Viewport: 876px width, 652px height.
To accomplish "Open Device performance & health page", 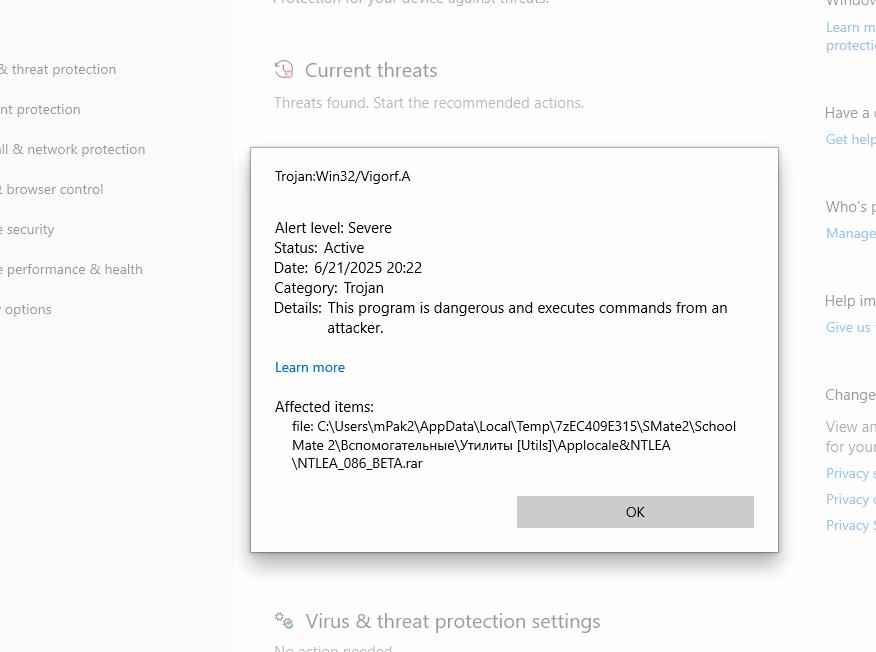I will [72, 269].
